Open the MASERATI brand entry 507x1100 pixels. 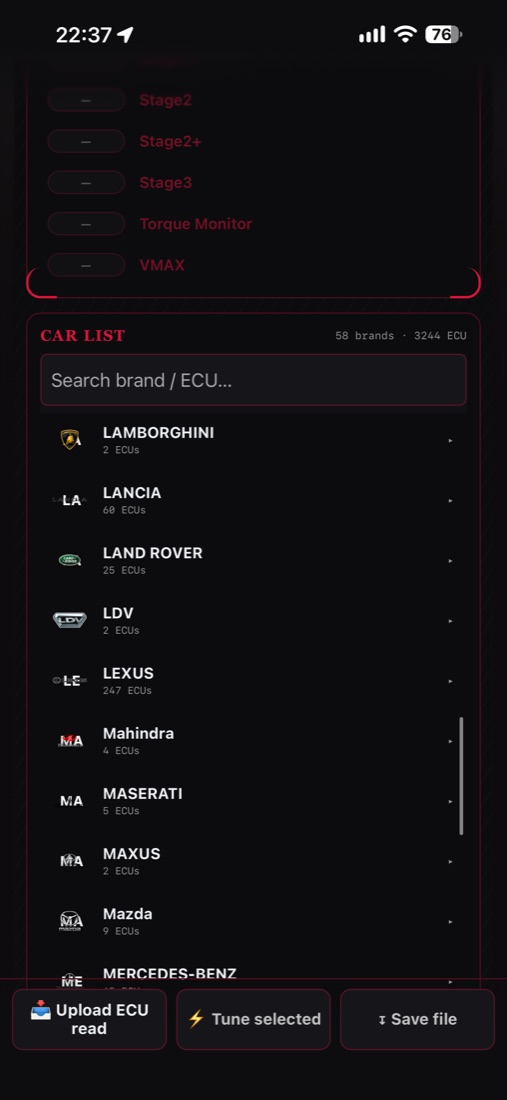click(253, 801)
